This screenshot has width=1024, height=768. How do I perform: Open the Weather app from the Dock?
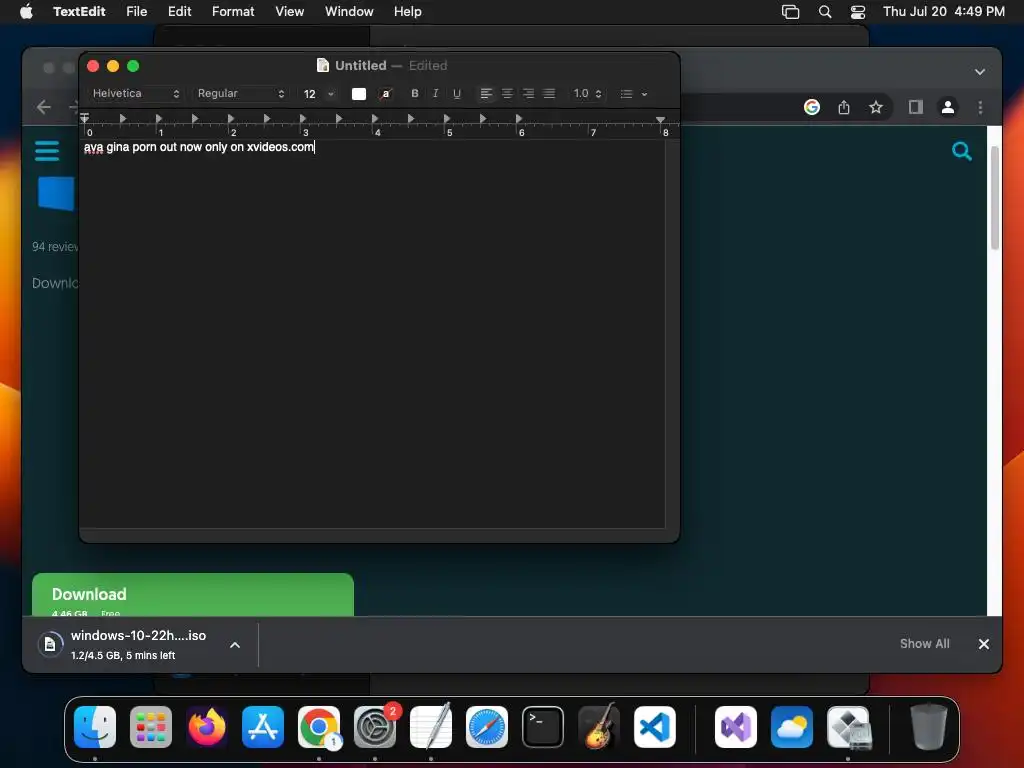792,727
